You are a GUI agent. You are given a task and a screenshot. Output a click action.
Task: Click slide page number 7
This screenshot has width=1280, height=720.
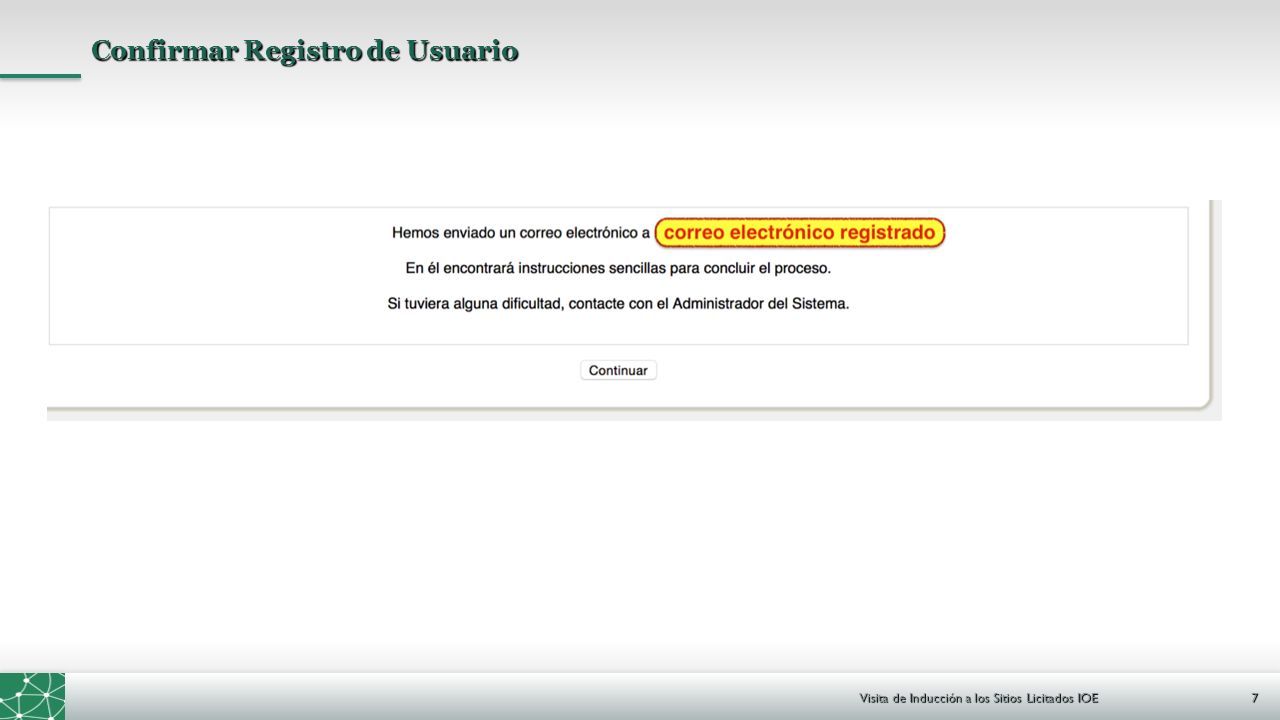[1254, 697]
